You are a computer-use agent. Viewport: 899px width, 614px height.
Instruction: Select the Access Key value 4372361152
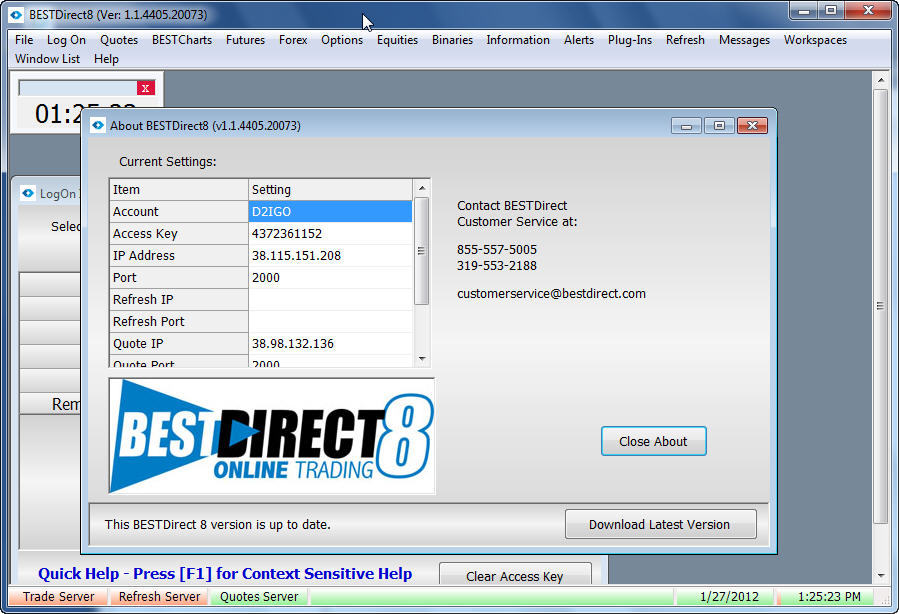tap(330, 233)
